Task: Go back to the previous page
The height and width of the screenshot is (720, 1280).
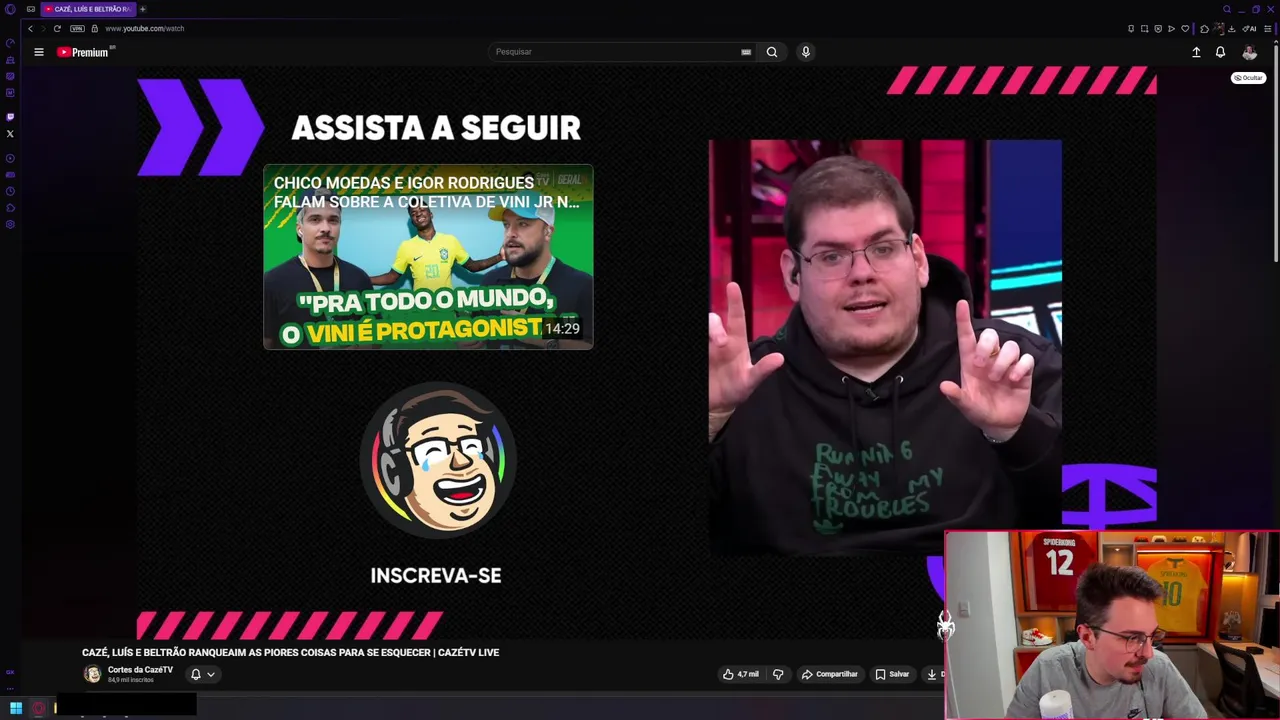Action: coord(30,29)
